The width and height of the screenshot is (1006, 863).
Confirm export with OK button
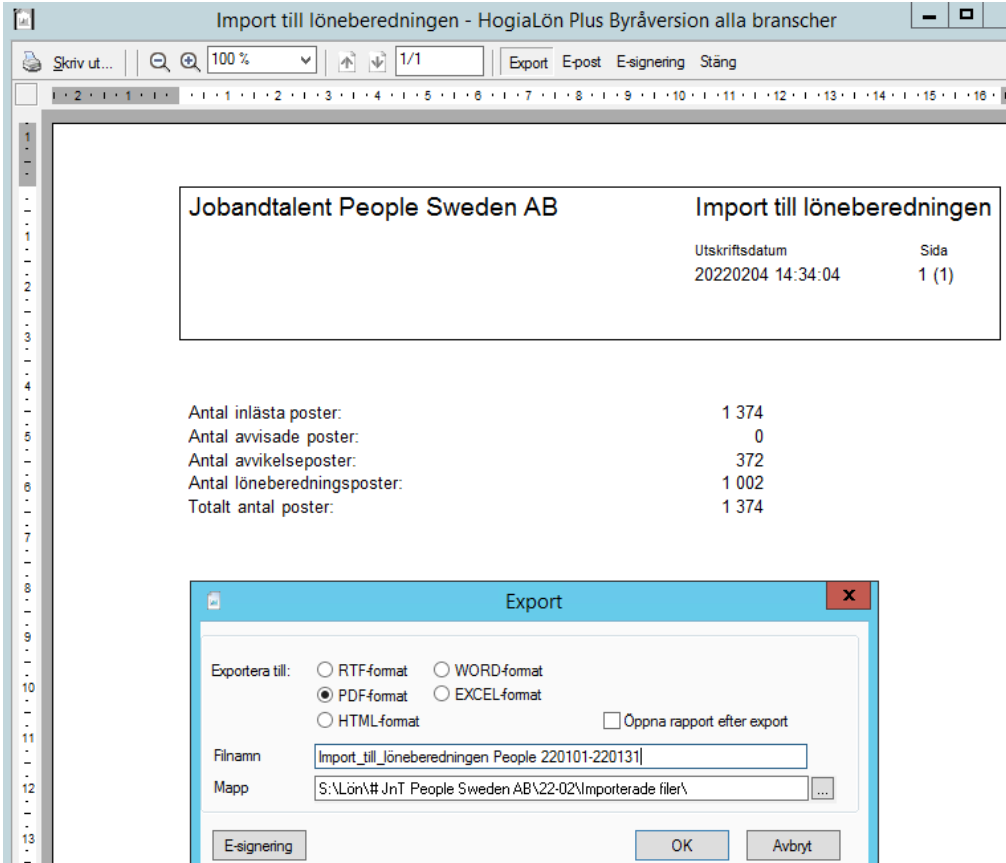[681, 845]
